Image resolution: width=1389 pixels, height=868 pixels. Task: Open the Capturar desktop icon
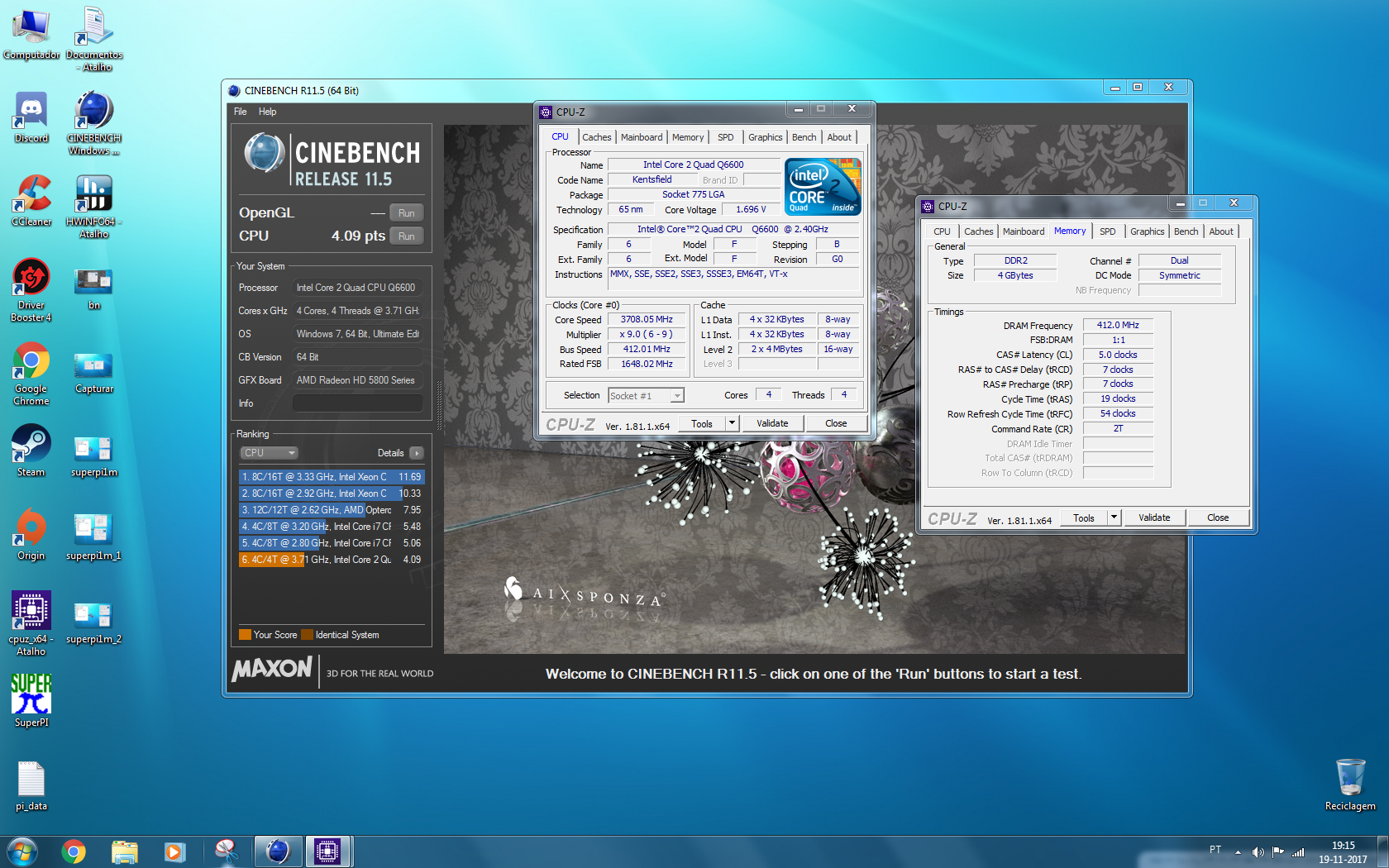pyautogui.click(x=94, y=372)
